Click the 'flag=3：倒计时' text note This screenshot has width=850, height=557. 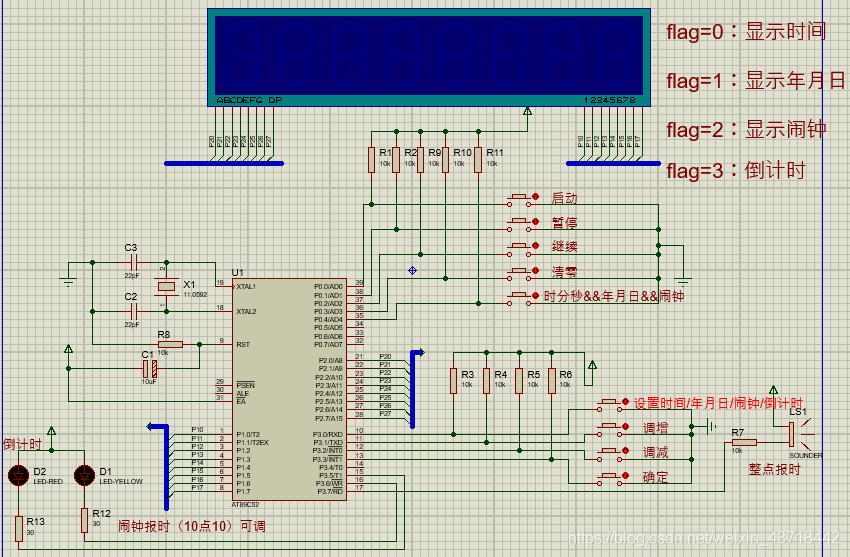pyautogui.click(x=736, y=171)
